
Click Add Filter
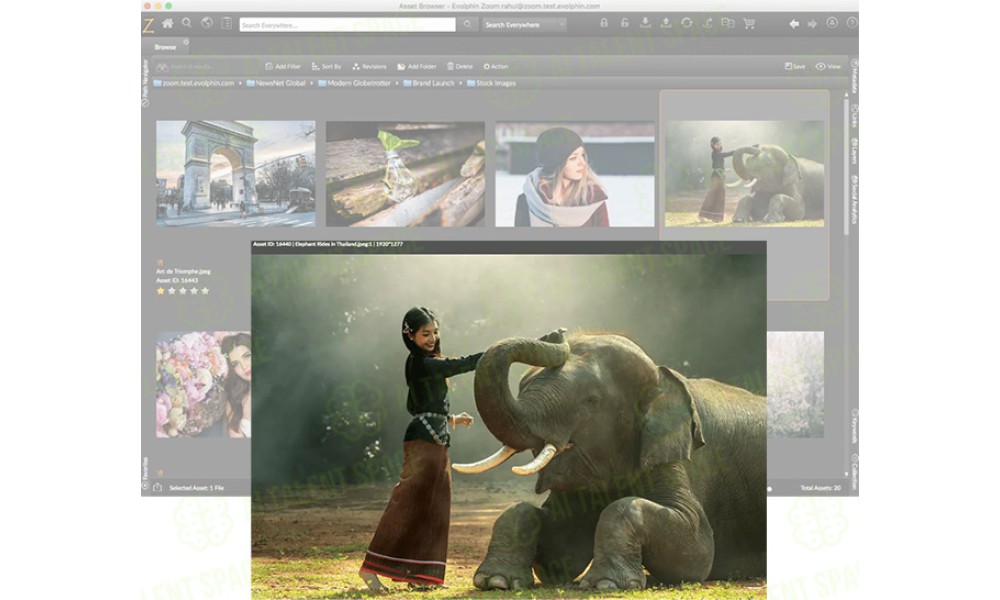point(283,66)
